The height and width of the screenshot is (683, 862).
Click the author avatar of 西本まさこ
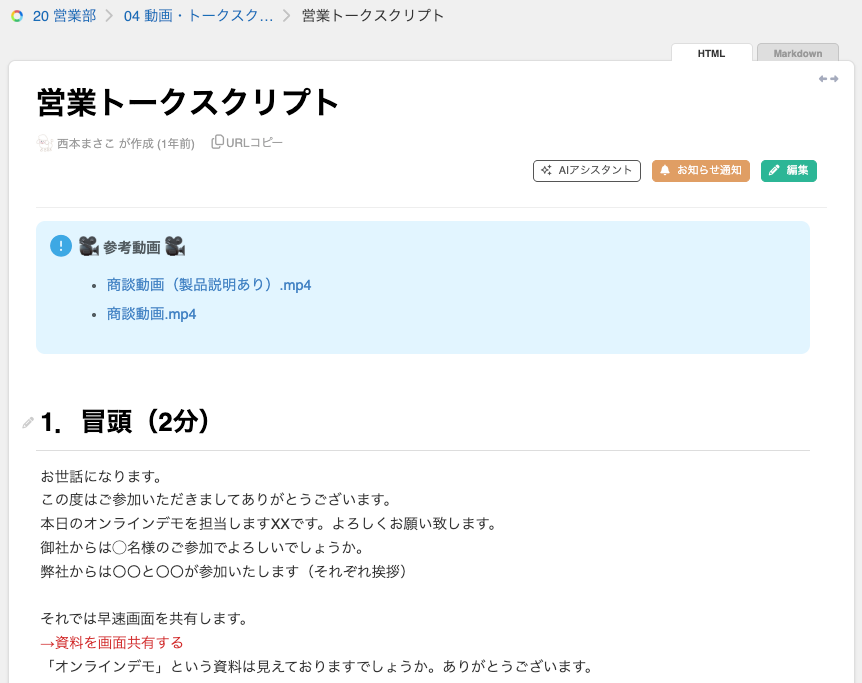point(44,143)
